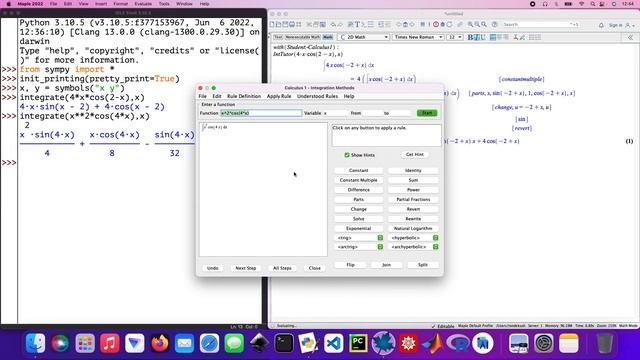Click the Bold formatting icon
Viewport: 640px width, 360px height.
click(x=470, y=37)
